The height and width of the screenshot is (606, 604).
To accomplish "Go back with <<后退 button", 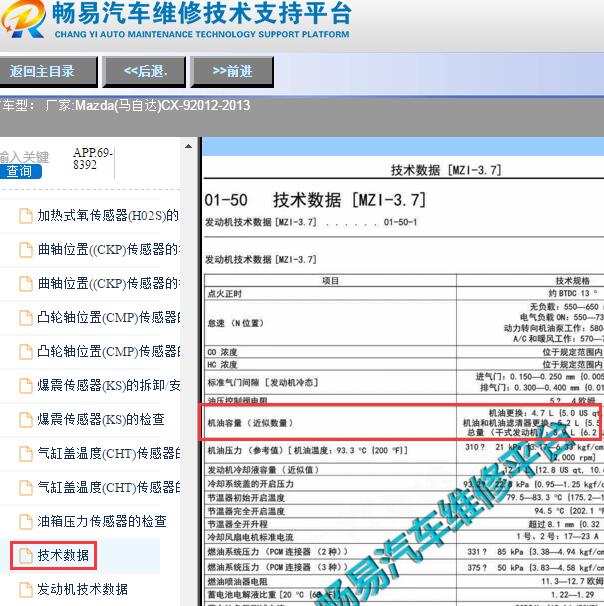I will (144, 72).
